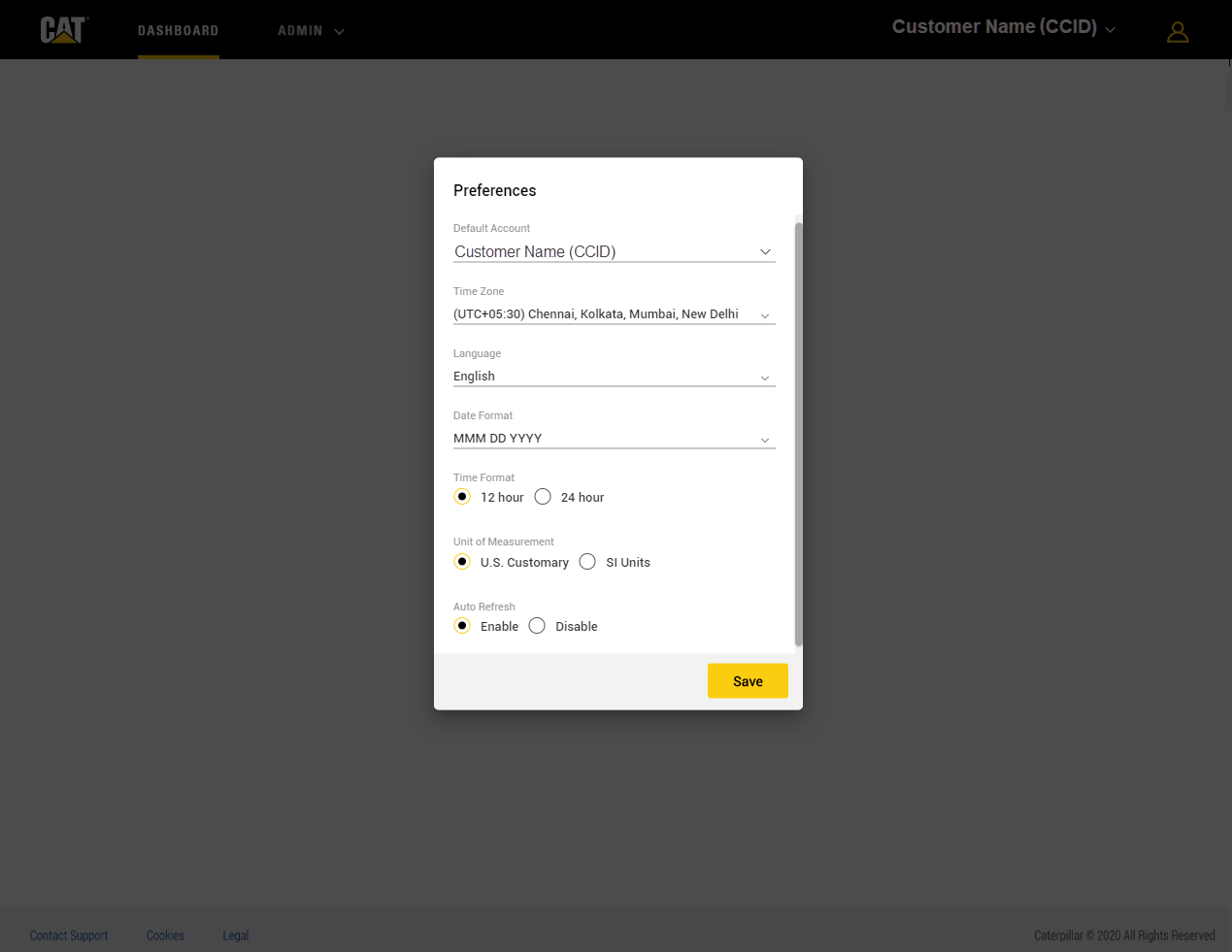Open the Cookies footer link
The image size is (1232, 952).
tap(165, 936)
